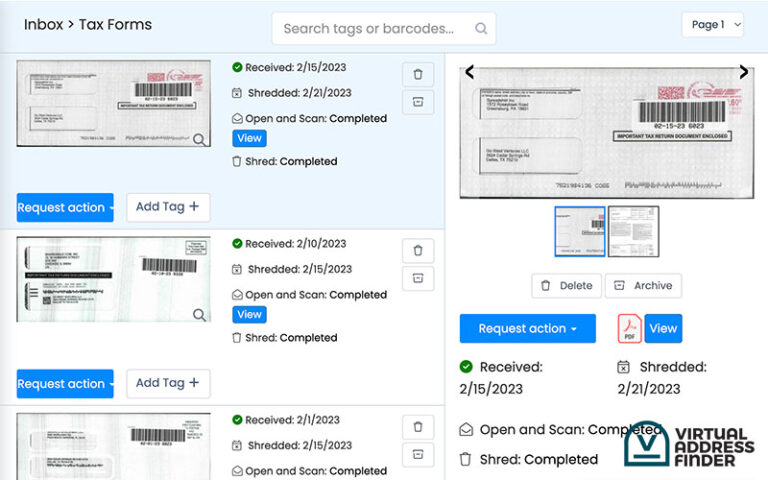Open the PDF file icon in preview panel

pos(629,328)
